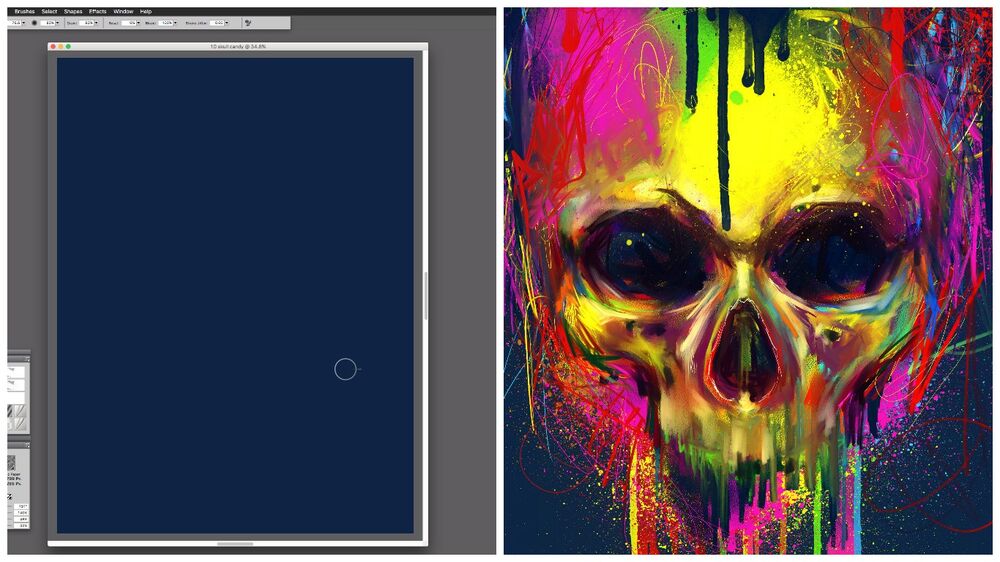Click the Resat value field
1000x562 pixels.
[x=129, y=23]
